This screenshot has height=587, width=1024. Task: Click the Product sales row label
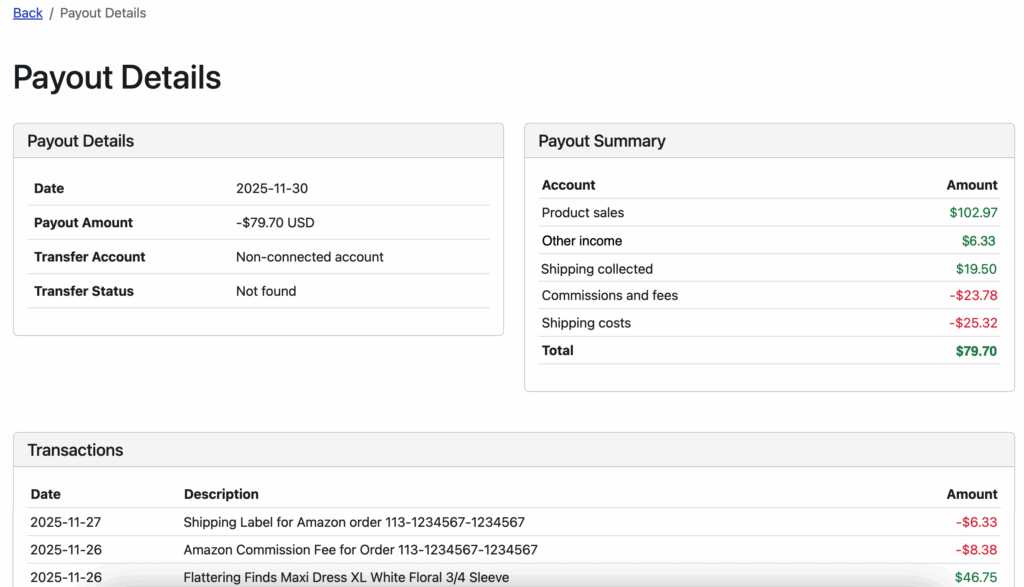pyautogui.click(x=582, y=212)
